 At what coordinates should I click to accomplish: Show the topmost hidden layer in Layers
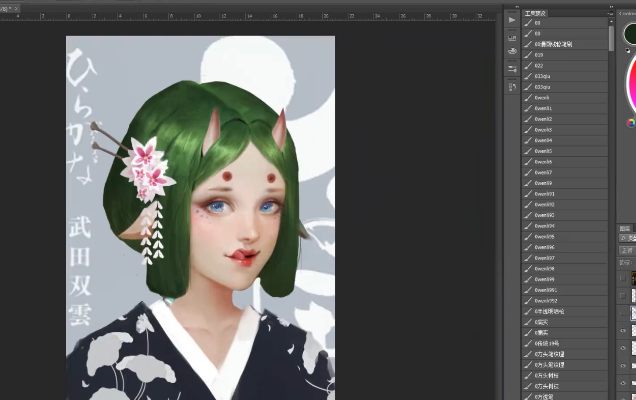625,276
